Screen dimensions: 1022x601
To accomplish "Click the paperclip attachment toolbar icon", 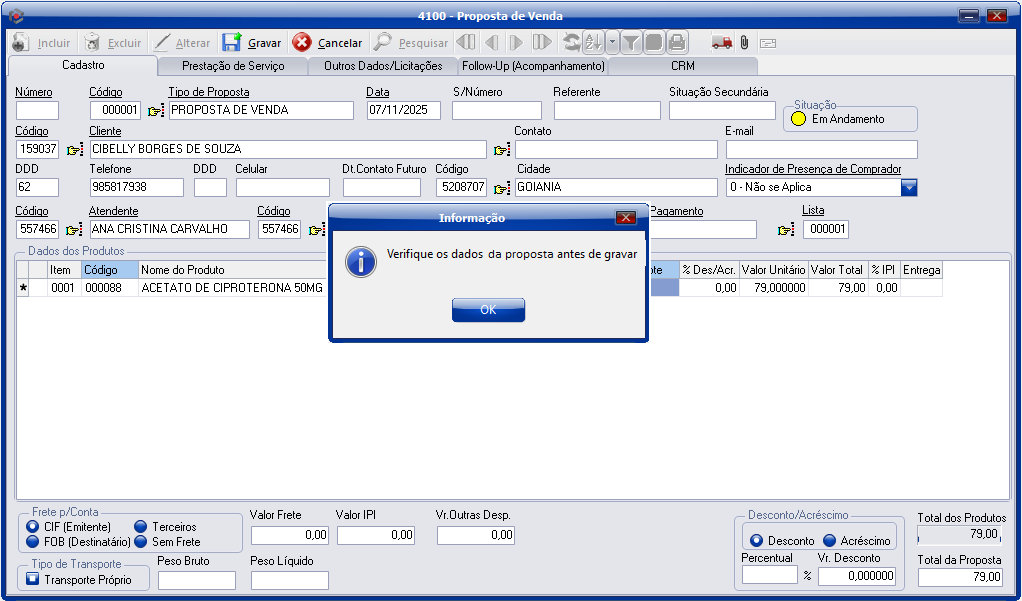I will pyautogui.click(x=744, y=43).
